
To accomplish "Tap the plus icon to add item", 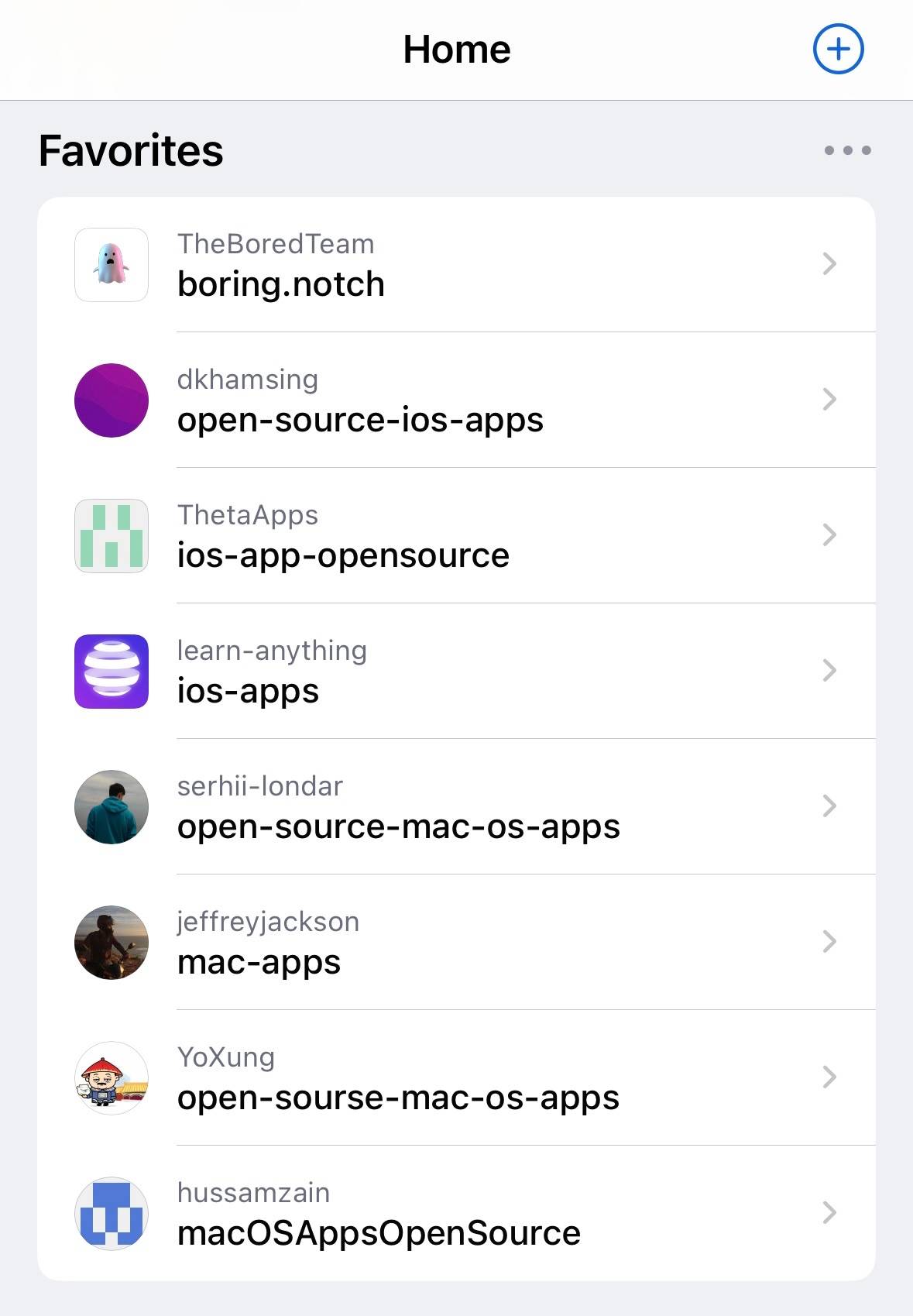I will coord(838,49).
